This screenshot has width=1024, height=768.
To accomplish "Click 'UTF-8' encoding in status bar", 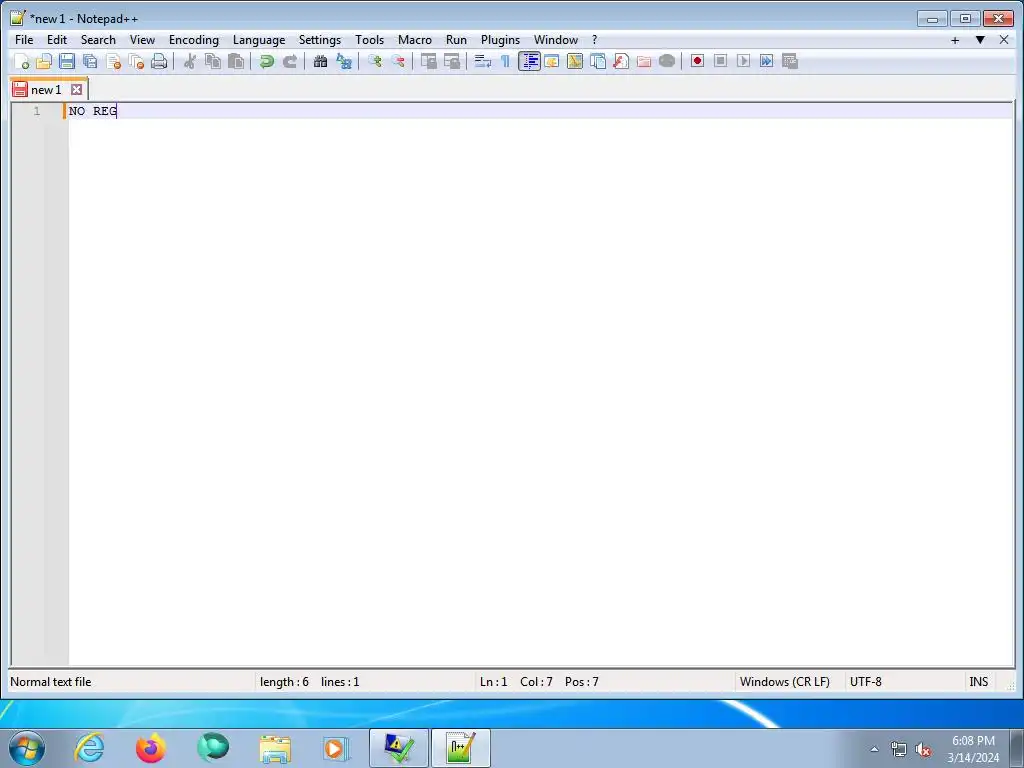I will tap(865, 682).
